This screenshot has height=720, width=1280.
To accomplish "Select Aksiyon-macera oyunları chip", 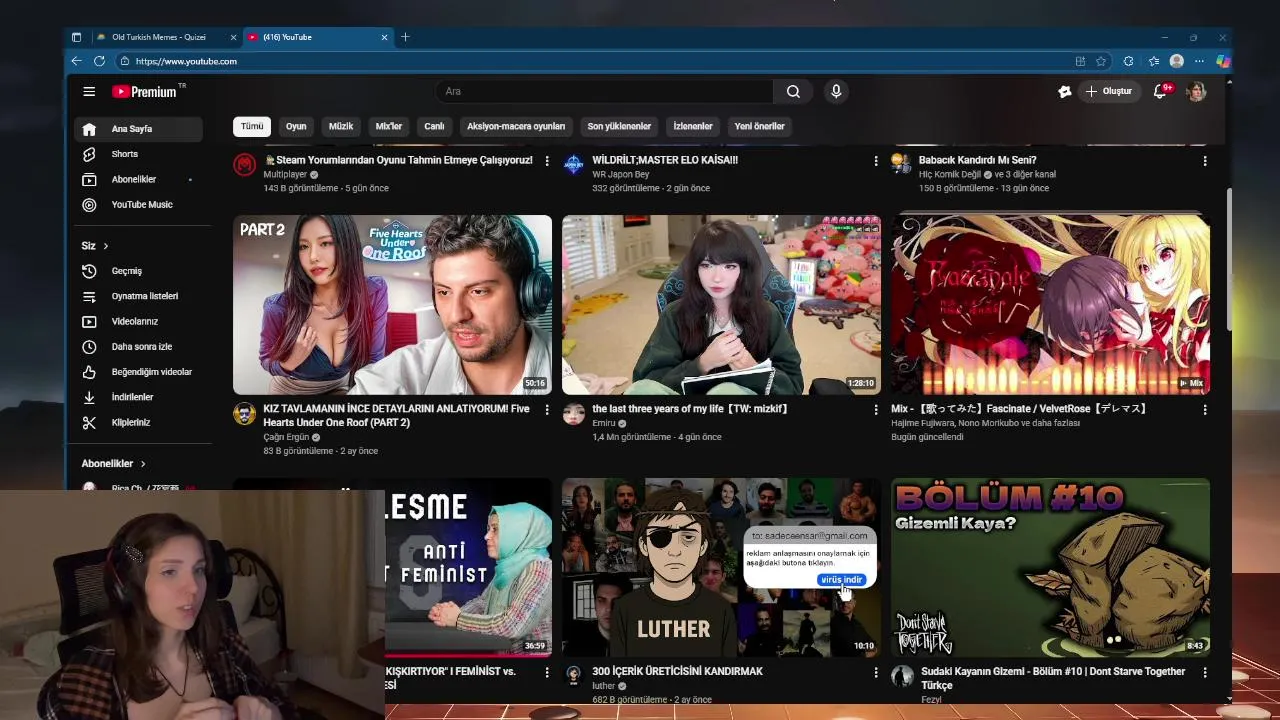I will (516, 126).
